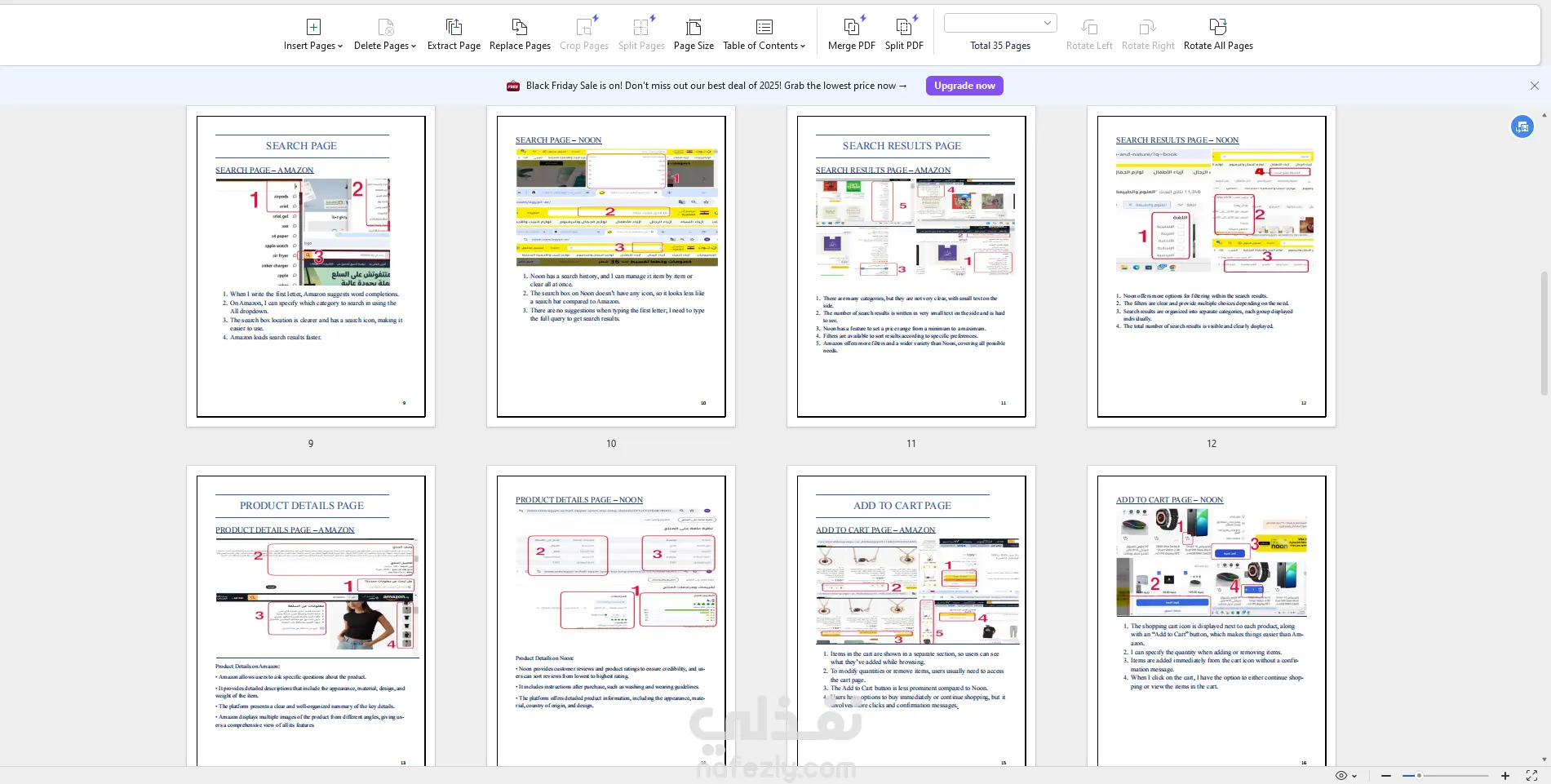Select the Add to Cart Page Amazon thumbnail

(x=911, y=616)
